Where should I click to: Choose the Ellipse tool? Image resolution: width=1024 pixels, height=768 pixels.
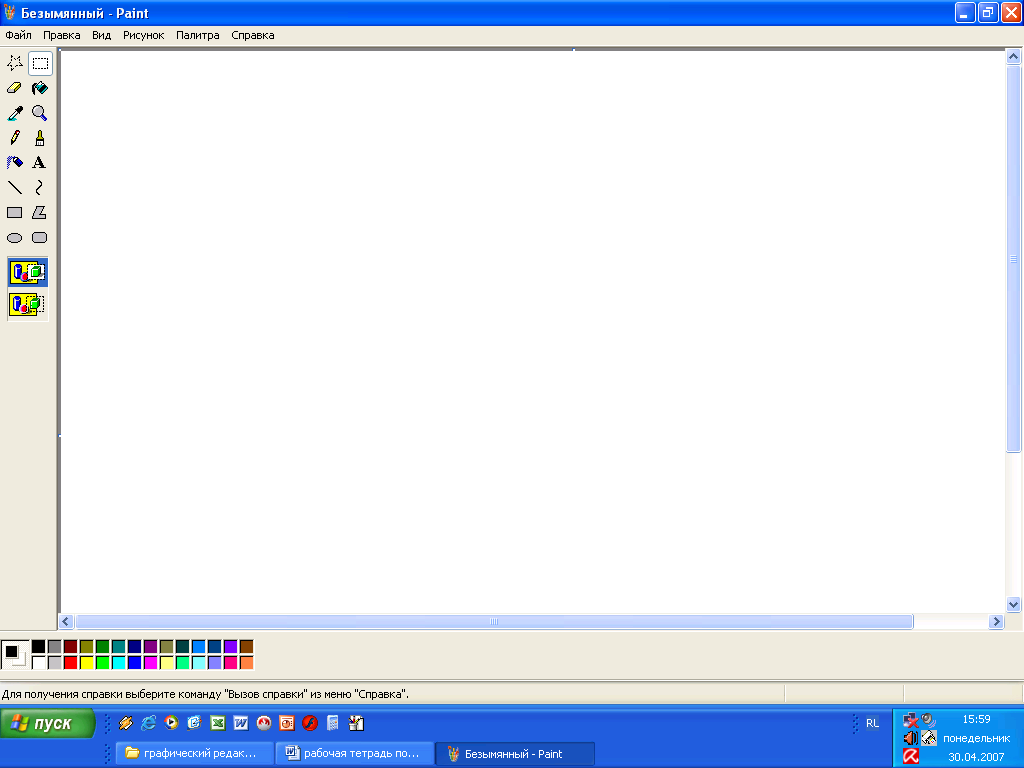15,238
